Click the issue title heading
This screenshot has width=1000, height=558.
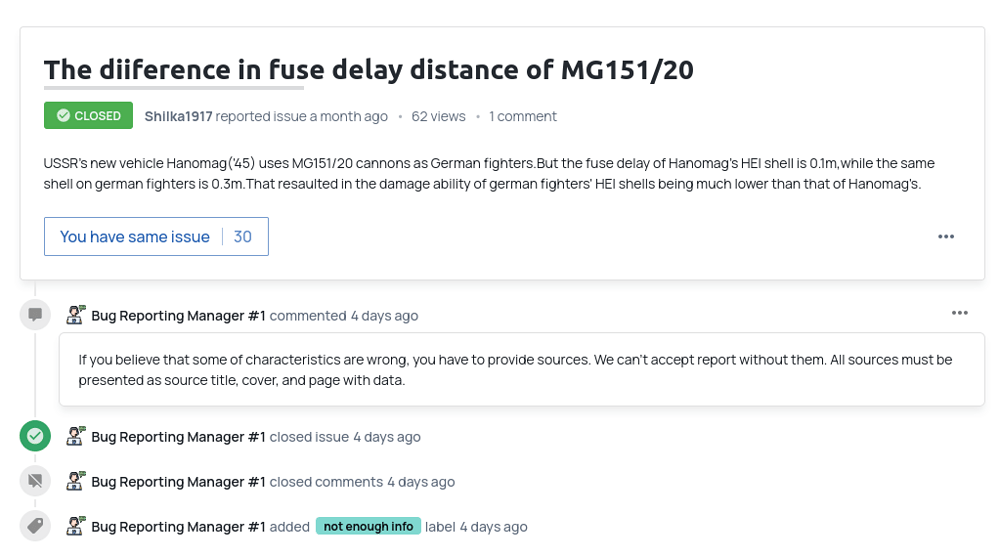[369, 70]
